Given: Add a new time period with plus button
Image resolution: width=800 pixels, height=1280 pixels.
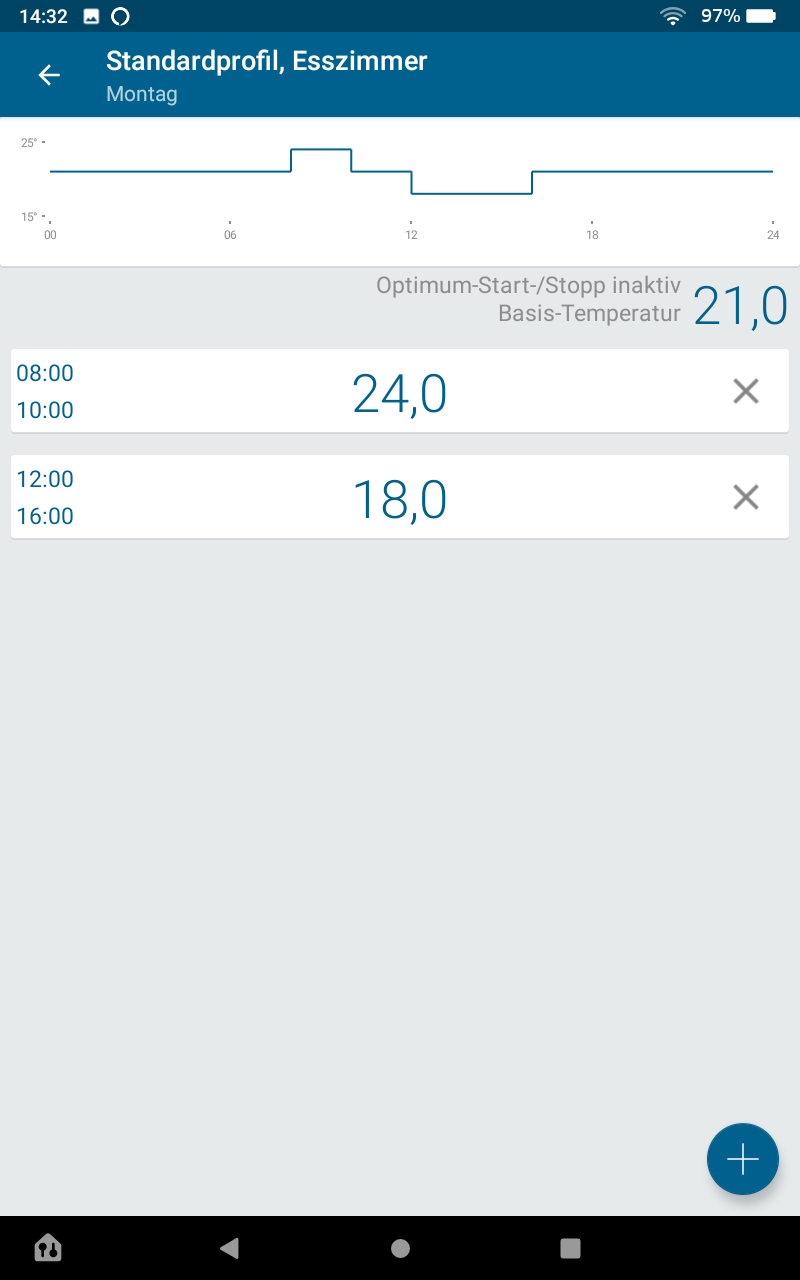Looking at the screenshot, I should click(x=742, y=1159).
